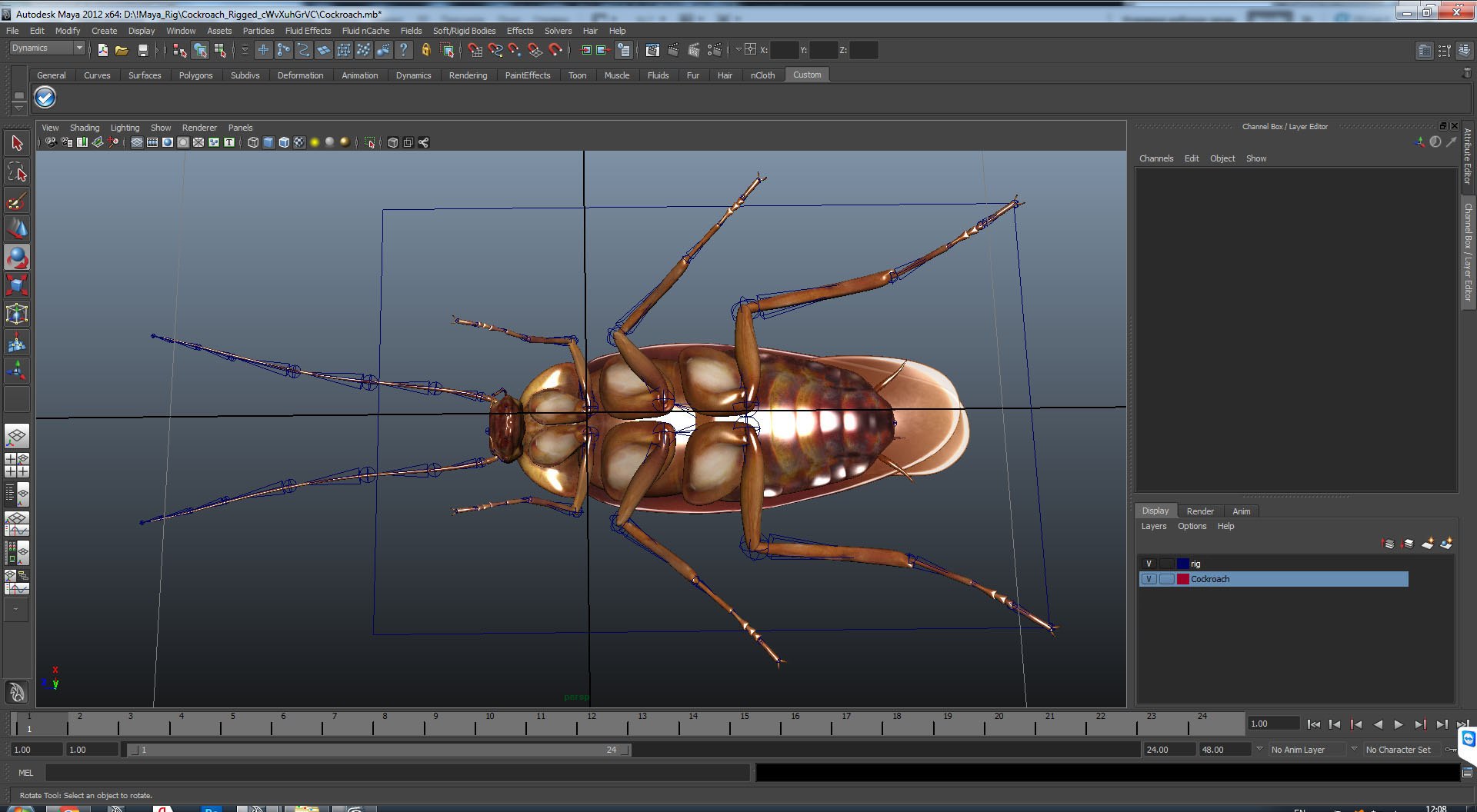Choose the Paint Selection brush tool
This screenshot has height=812, width=1477.
pos(17,201)
